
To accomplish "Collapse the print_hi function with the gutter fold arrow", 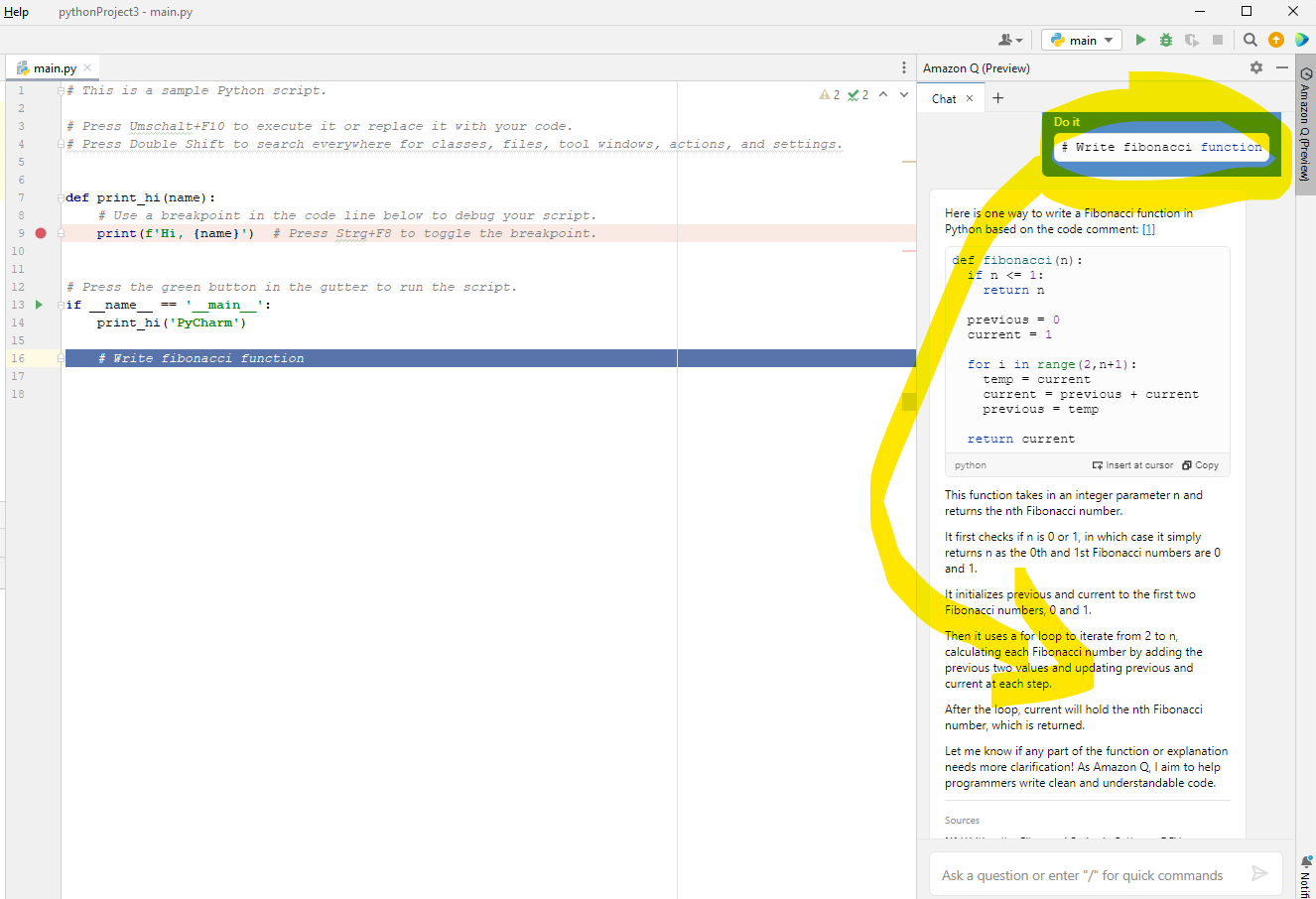I will (60, 196).
